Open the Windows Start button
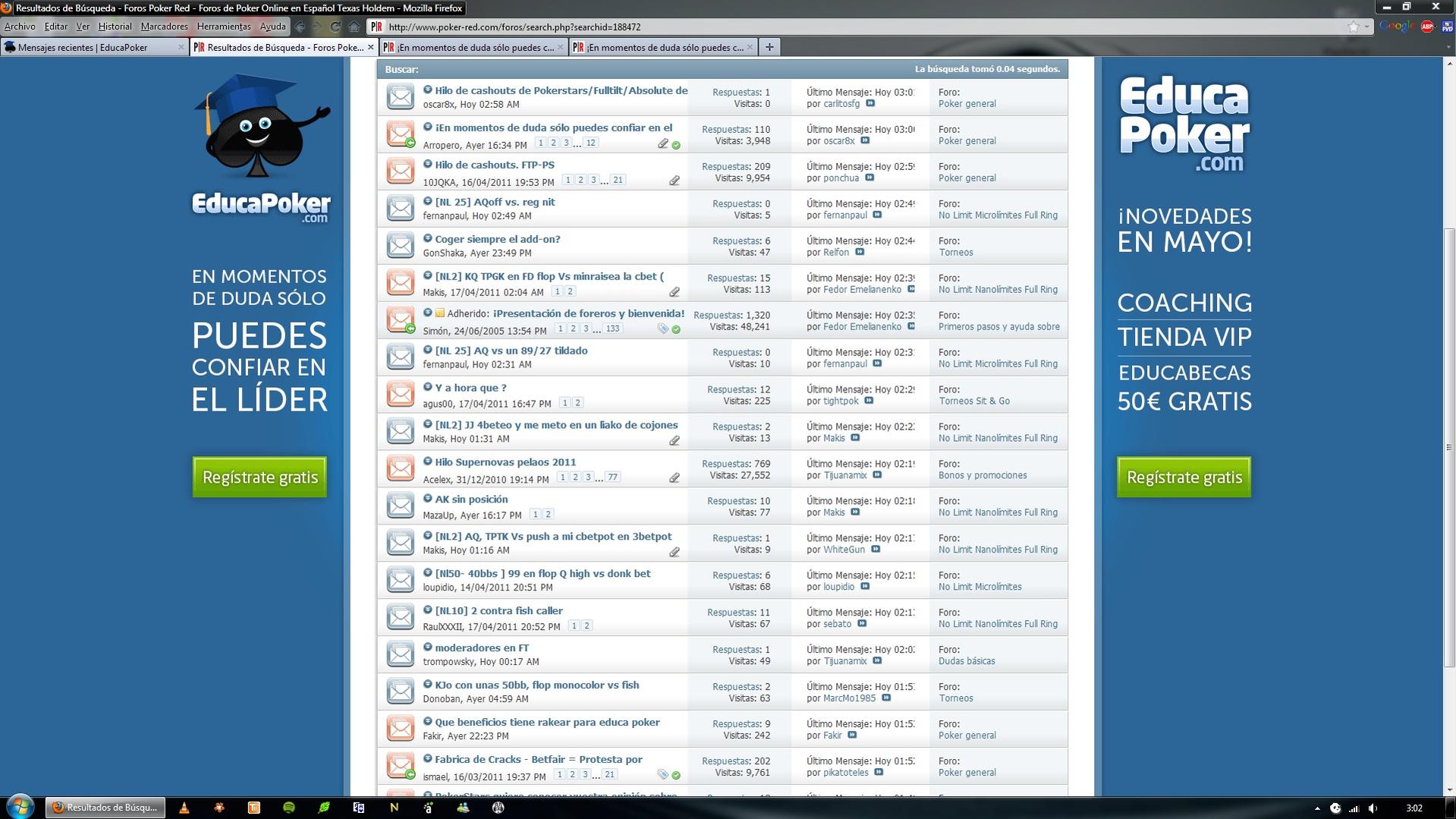Screen dimensions: 1456x819 (x=20, y=806)
